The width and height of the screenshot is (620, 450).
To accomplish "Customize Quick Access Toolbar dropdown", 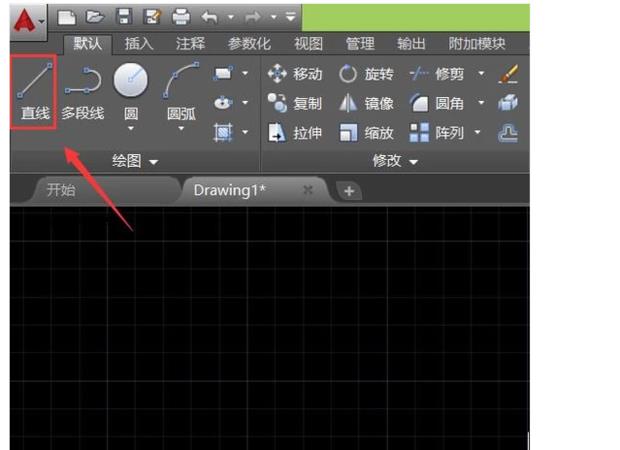I will coord(291,17).
